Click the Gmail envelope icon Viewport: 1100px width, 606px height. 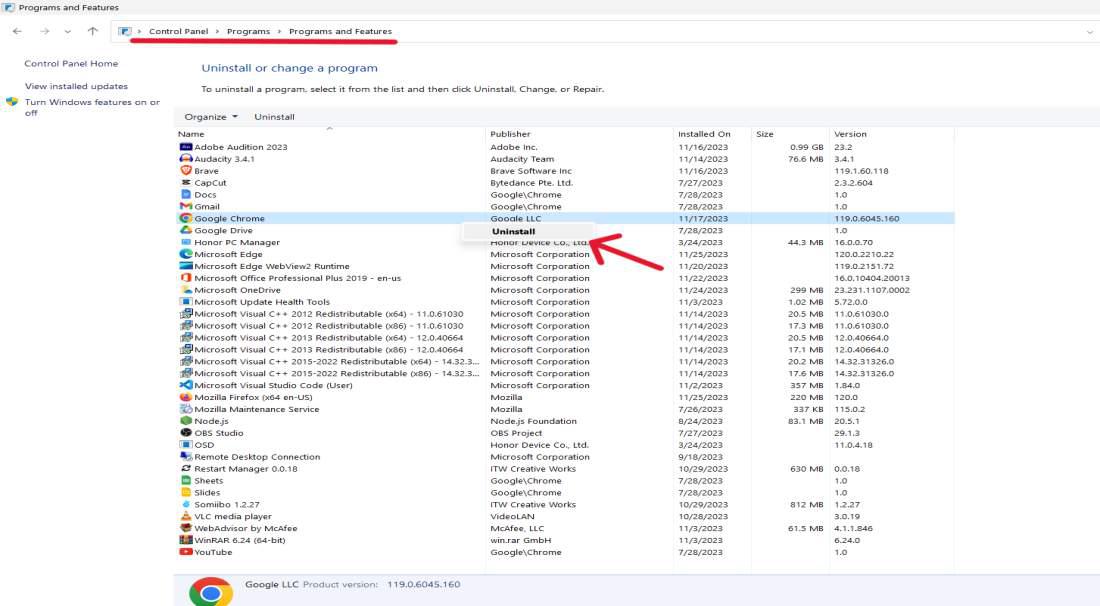[186, 207]
